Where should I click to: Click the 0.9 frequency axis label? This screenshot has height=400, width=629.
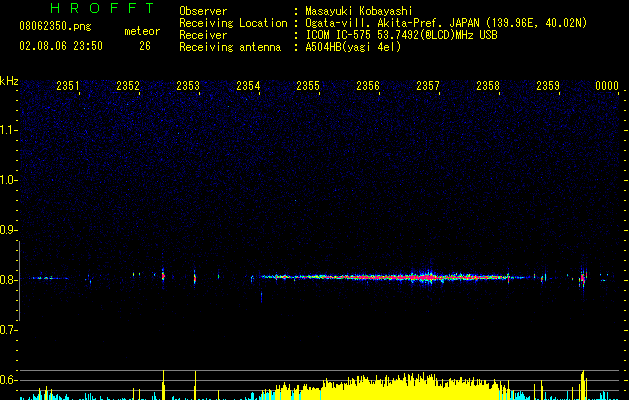tap(8, 230)
